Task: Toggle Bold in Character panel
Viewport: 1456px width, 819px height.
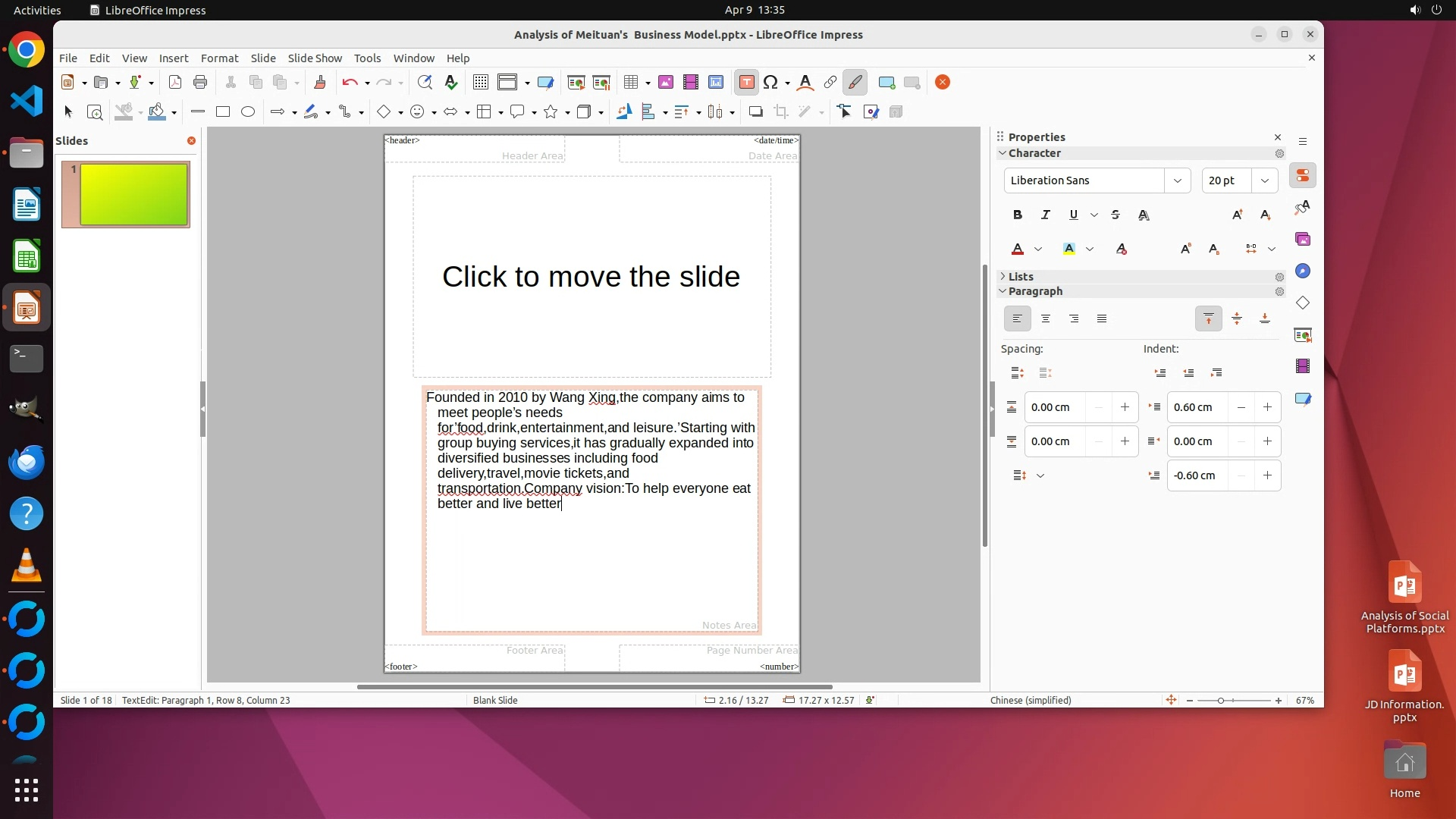Action: tap(1017, 215)
